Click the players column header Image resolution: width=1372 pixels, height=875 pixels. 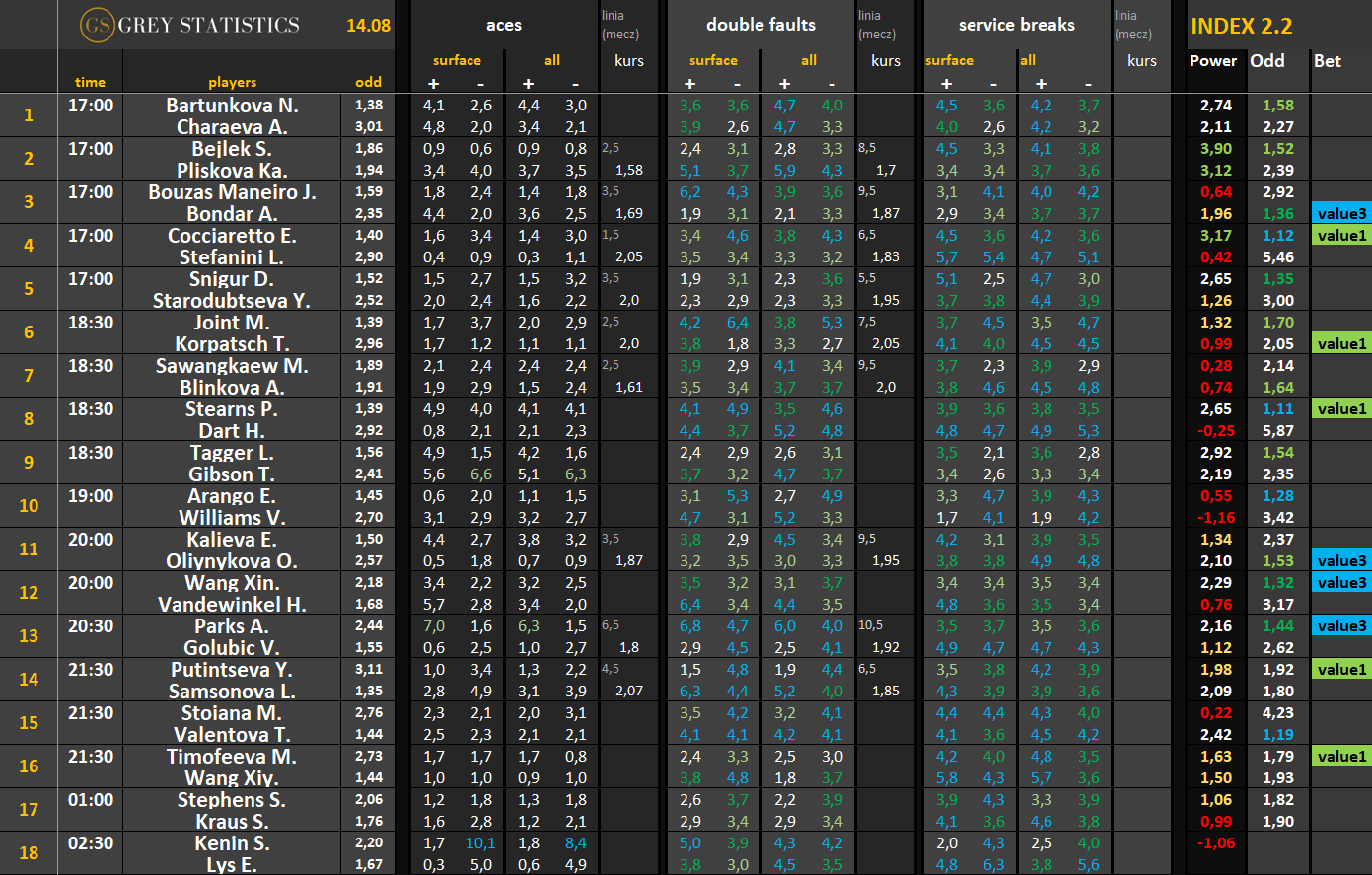(232, 82)
